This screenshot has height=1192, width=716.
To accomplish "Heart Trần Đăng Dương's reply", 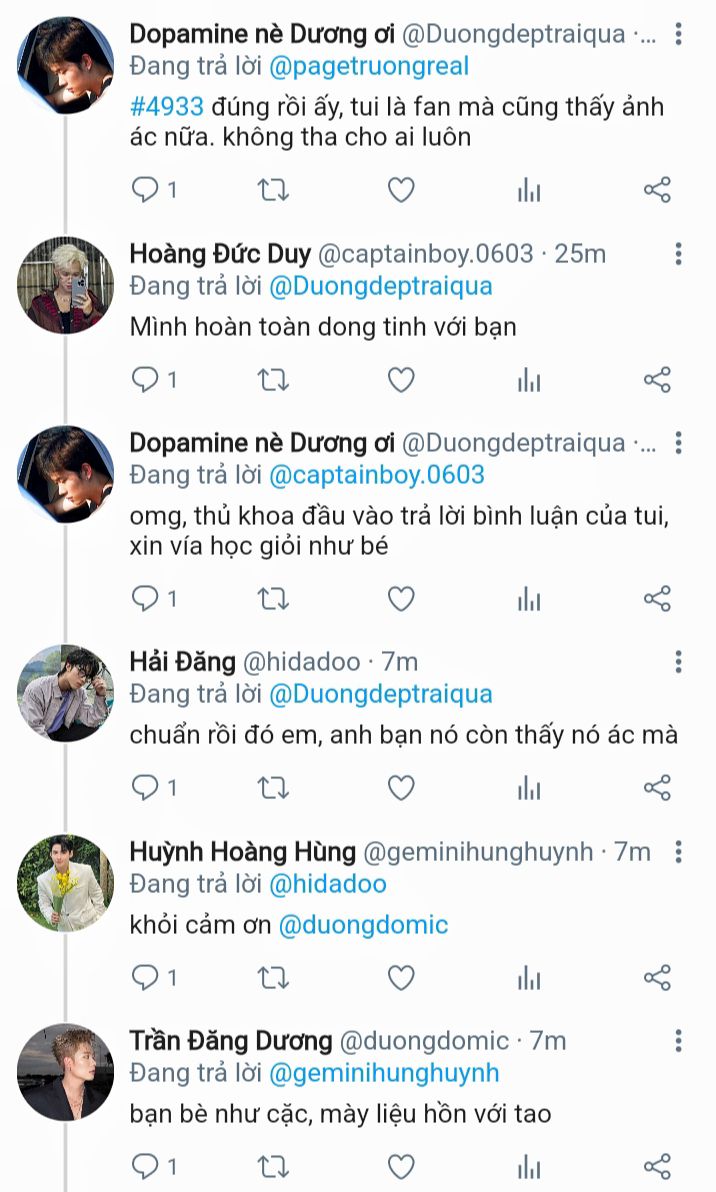I will click(x=401, y=1166).
